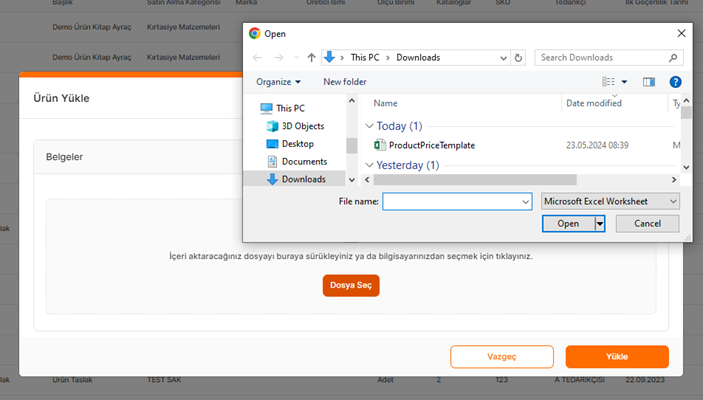Click the Belgeler section header
The height and width of the screenshot is (400, 703).
64,157
